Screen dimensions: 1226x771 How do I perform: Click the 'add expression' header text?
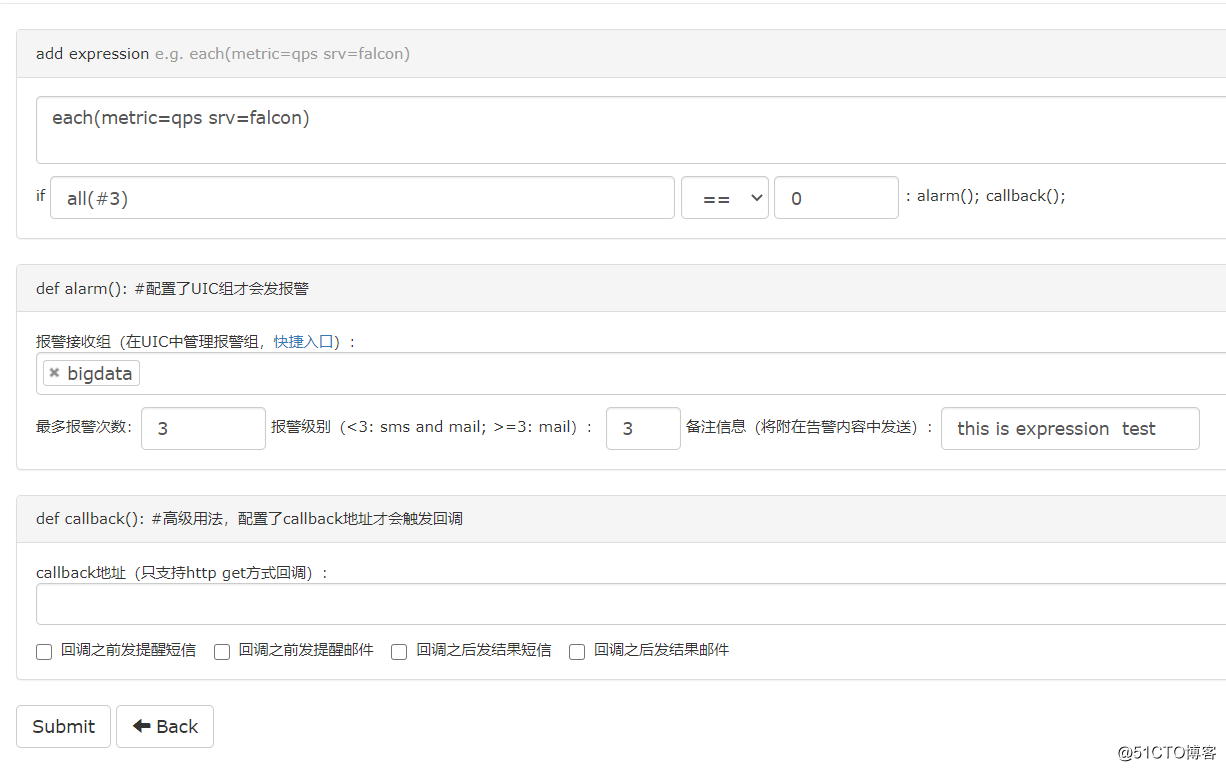coord(92,54)
